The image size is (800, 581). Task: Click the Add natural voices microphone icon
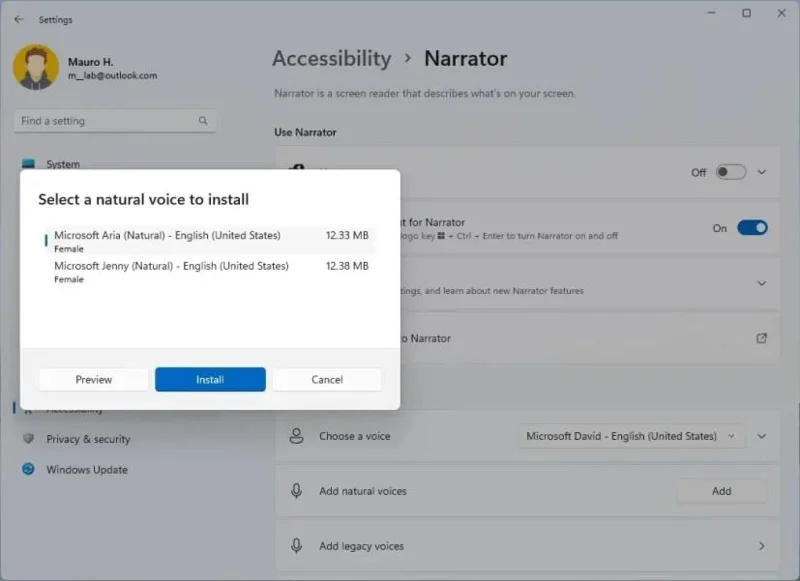tap(296, 491)
